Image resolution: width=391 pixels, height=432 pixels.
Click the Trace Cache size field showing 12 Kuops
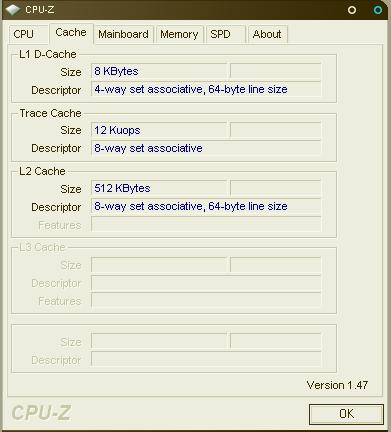pos(159,130)
